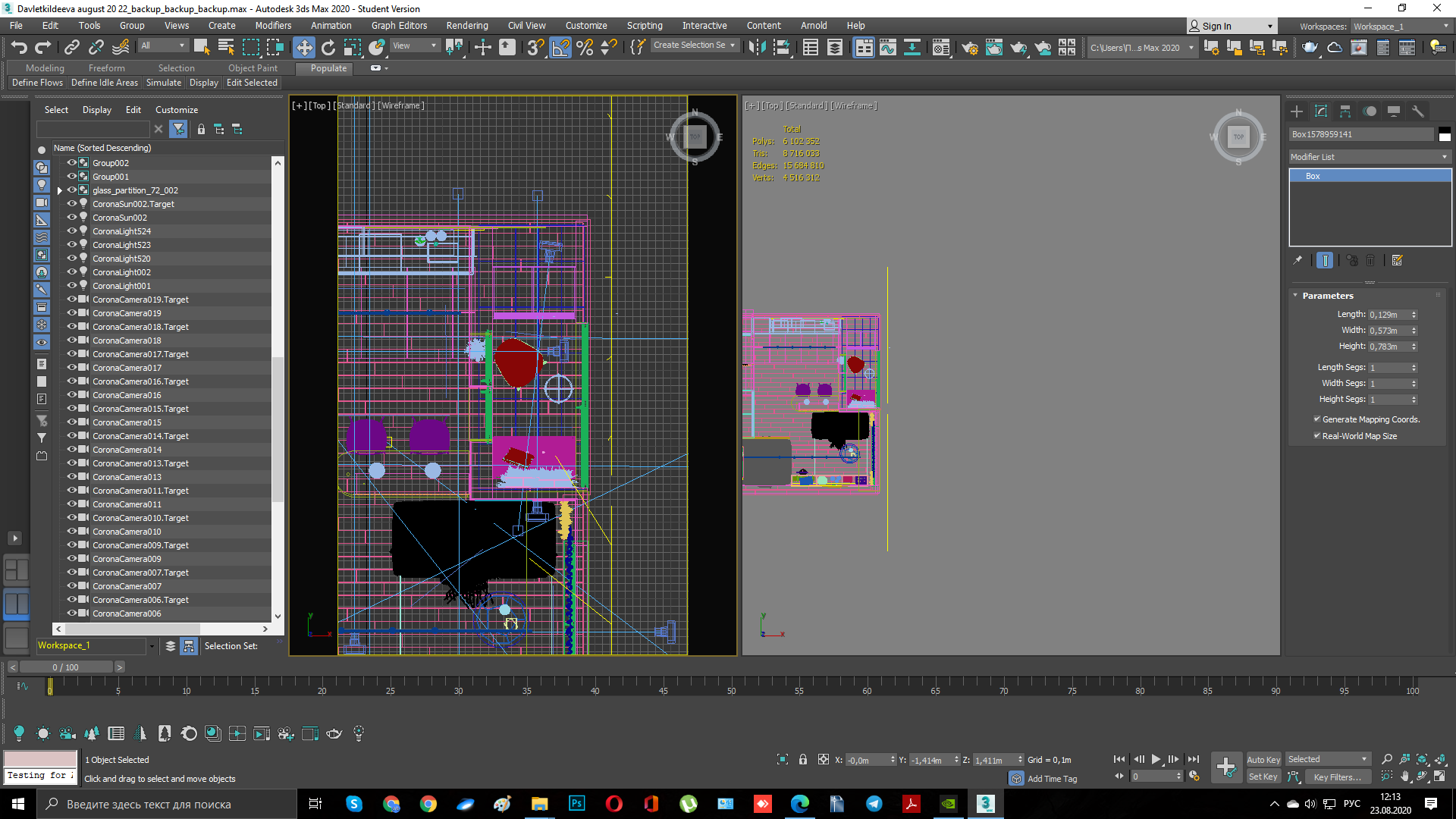The image size is (1456, 819).
Task: Open the Hierarchy command panel tab
Action: [1345, 111]
